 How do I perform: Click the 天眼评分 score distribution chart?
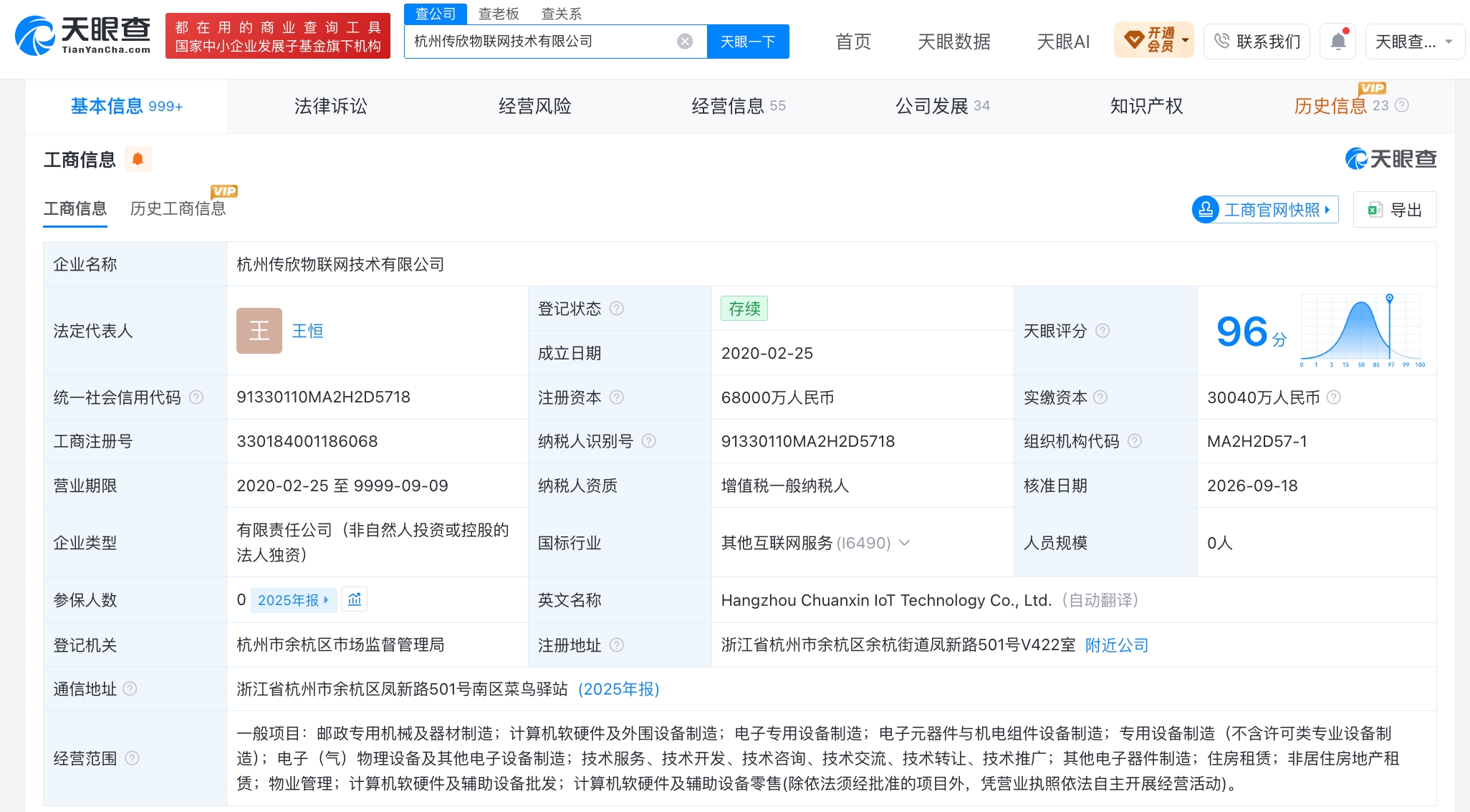[1362, 330]
